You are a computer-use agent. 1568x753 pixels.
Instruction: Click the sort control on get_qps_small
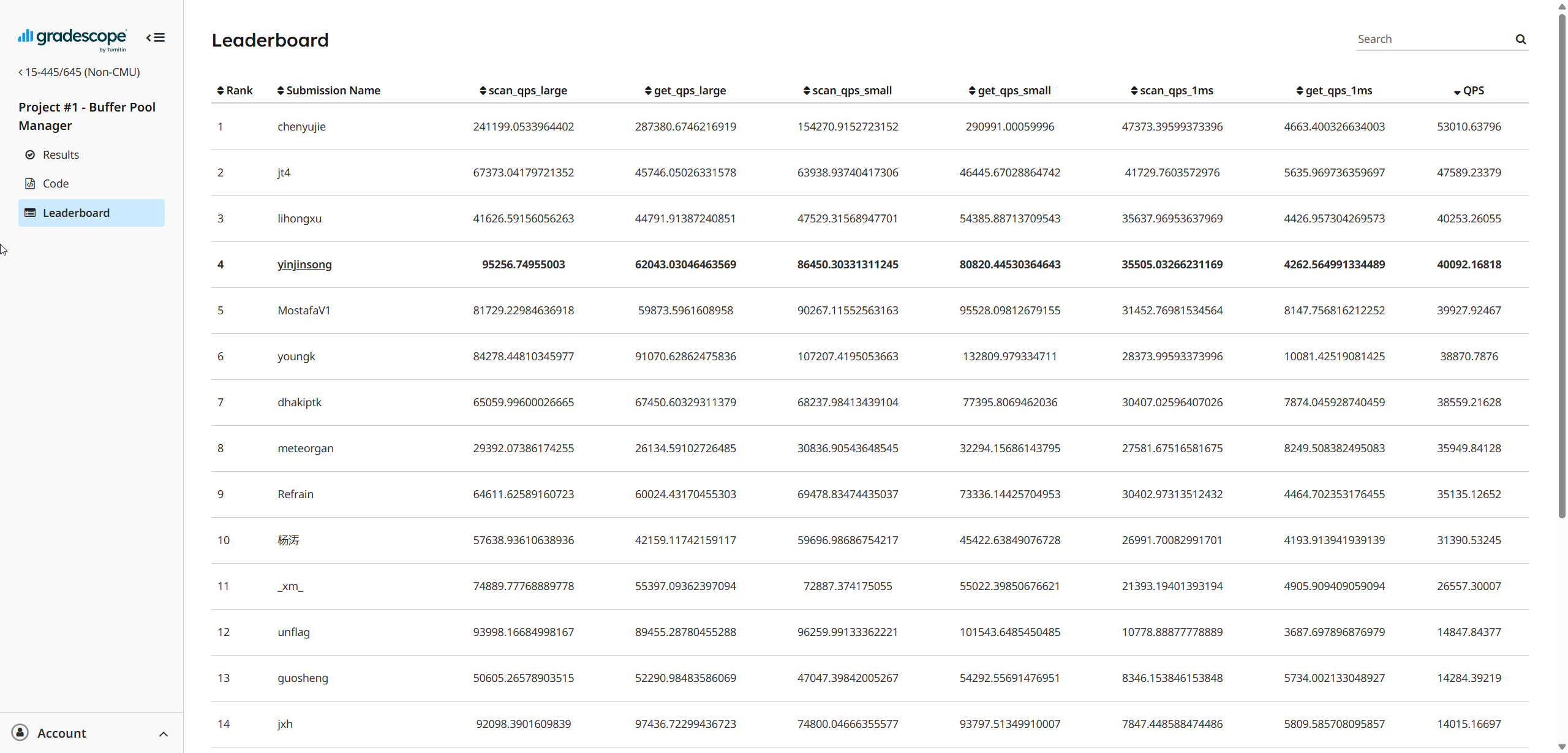point(972,90)
